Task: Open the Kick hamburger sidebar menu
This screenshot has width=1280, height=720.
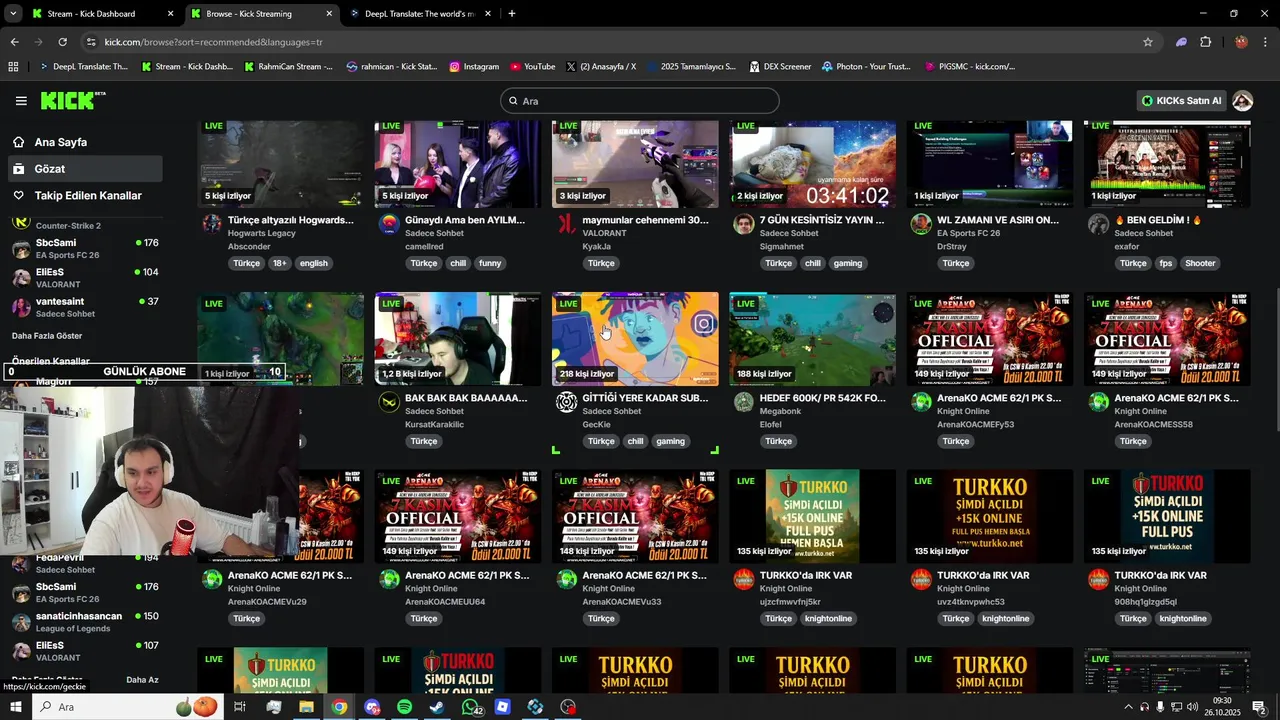Action: click(x=21, y=101)
